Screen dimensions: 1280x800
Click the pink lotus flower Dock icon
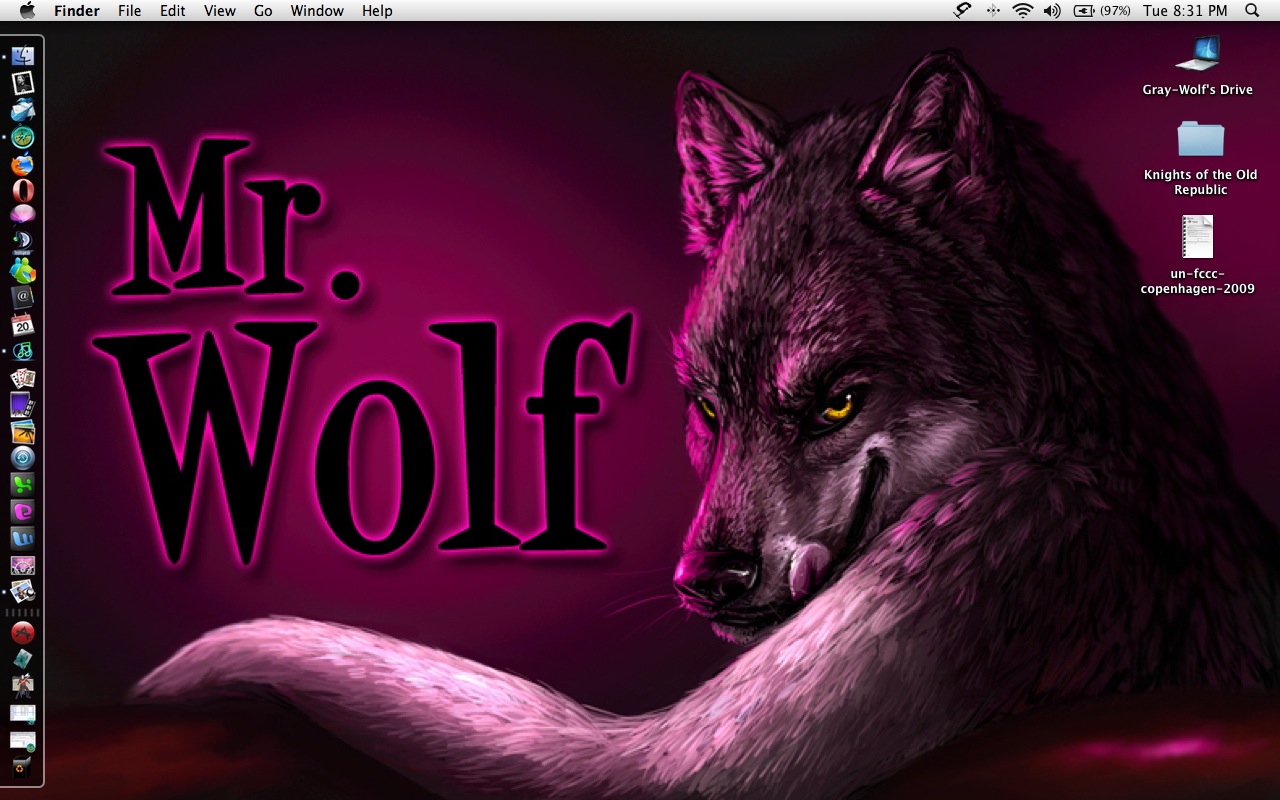point(23,214)
